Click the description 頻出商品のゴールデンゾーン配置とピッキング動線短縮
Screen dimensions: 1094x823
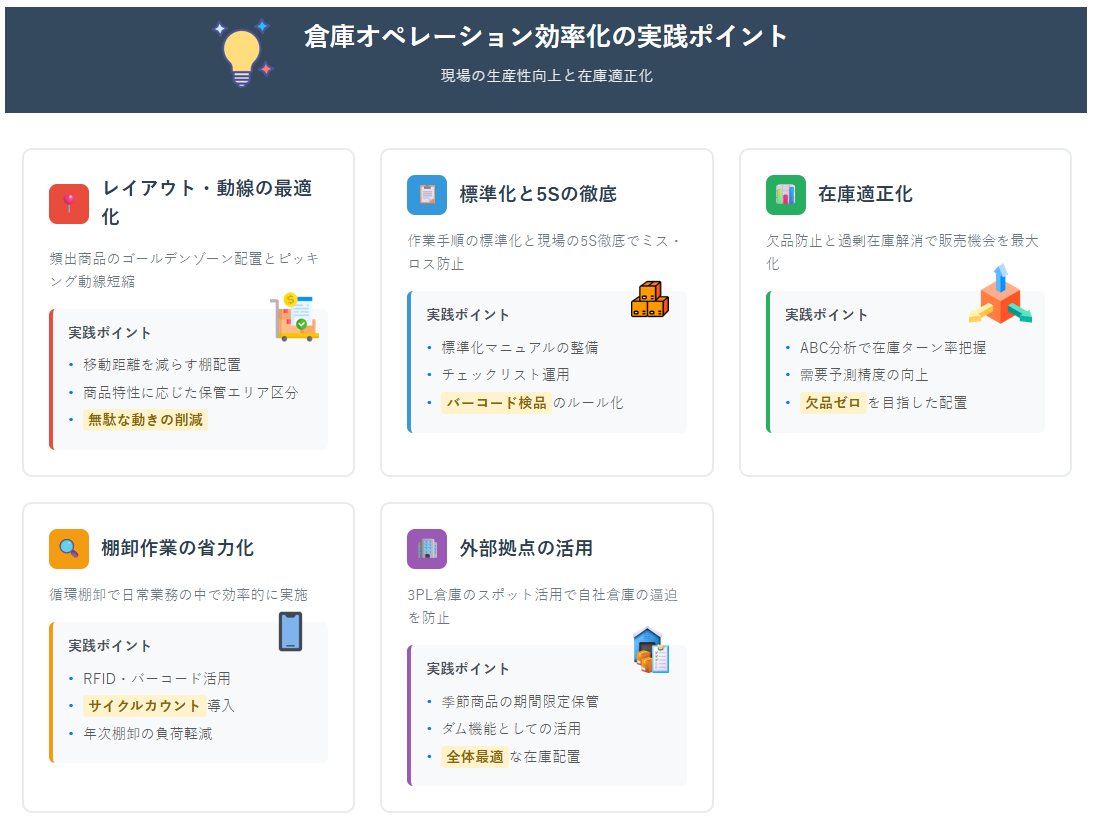(x=184, y=270)
